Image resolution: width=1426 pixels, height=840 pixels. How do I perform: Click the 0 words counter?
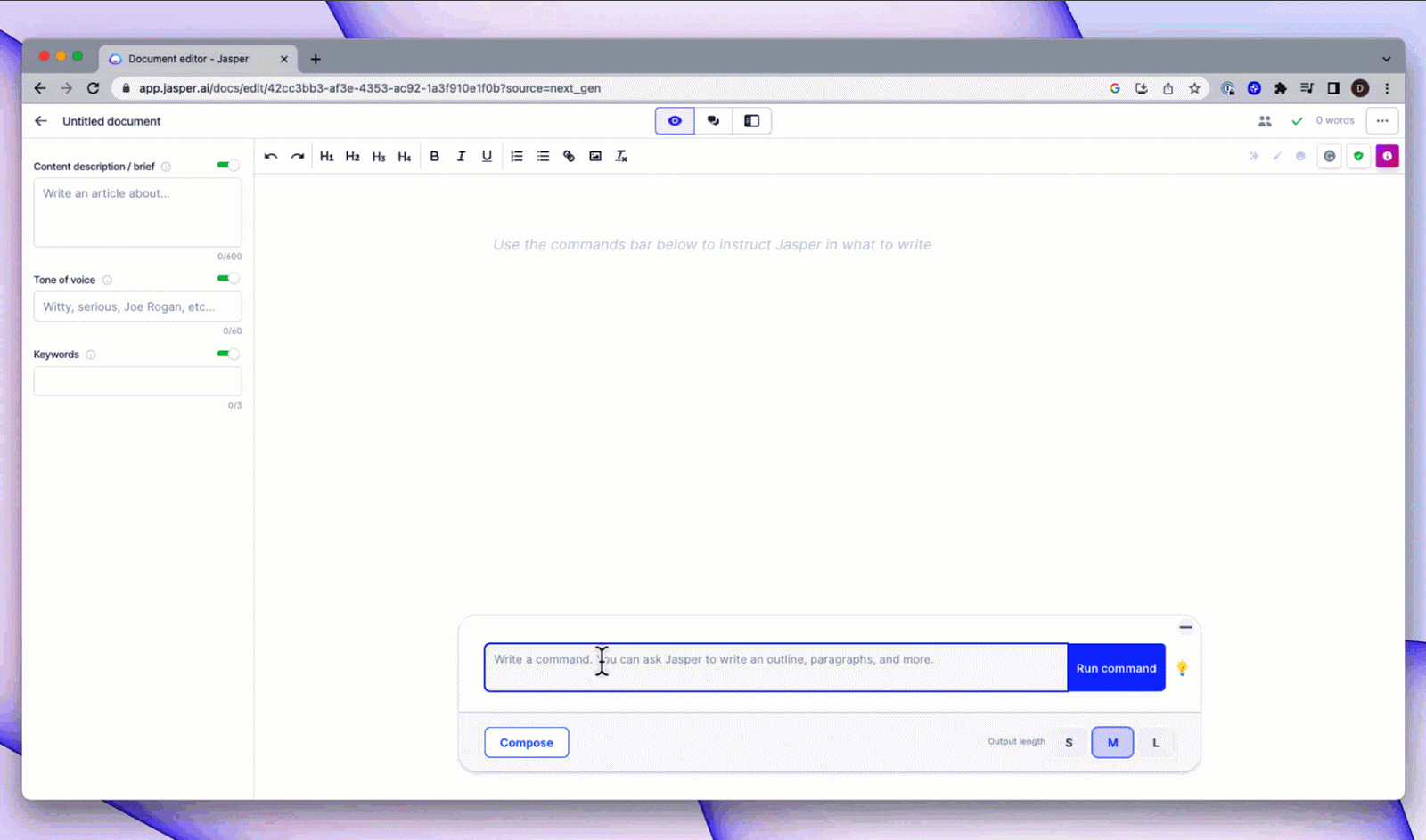1335,120
